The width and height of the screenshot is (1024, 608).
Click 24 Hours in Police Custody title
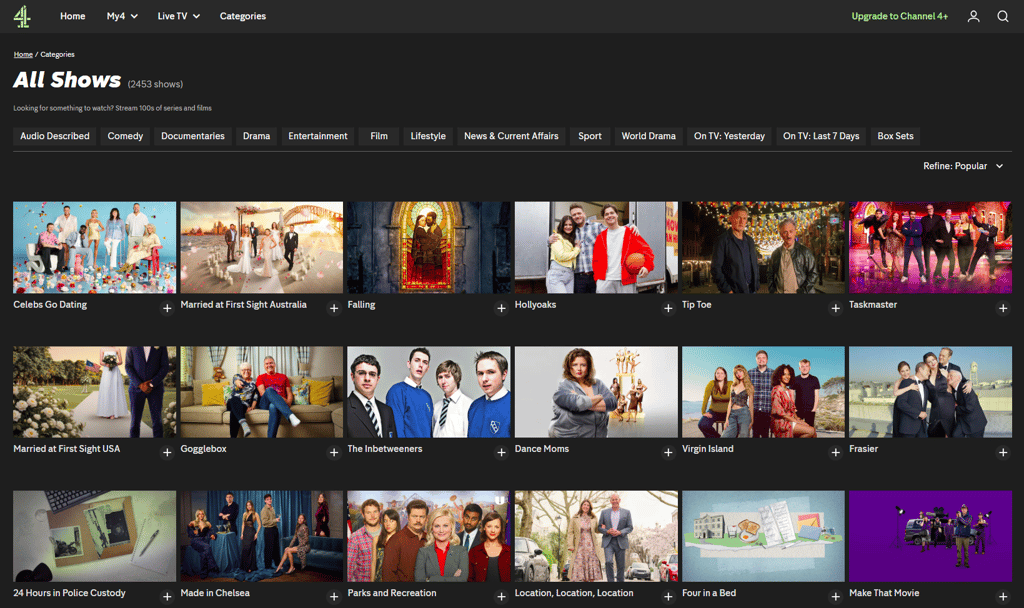69,593
